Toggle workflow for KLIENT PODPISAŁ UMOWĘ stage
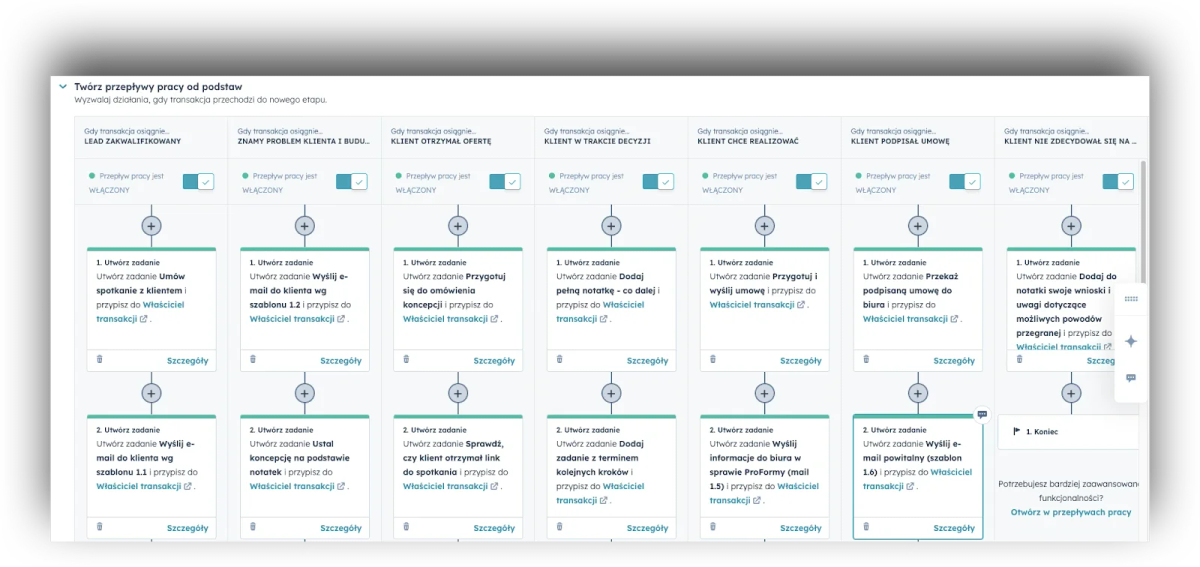 click(964, 182)
